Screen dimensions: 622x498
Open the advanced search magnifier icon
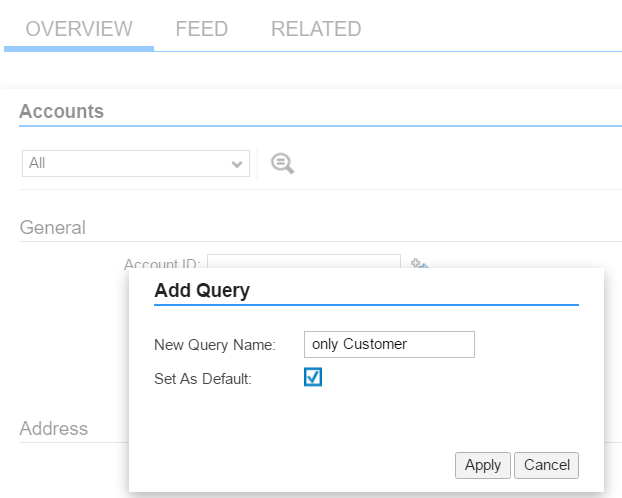pos(282,163)
